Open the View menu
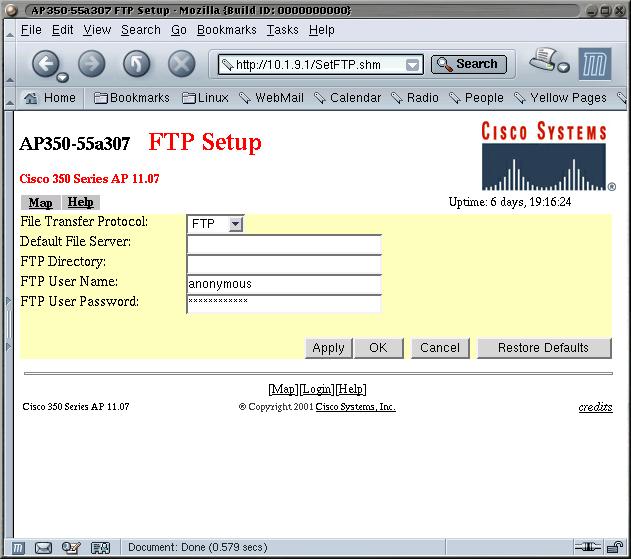Viewport: 631px width, 559px height. [97, 30]
